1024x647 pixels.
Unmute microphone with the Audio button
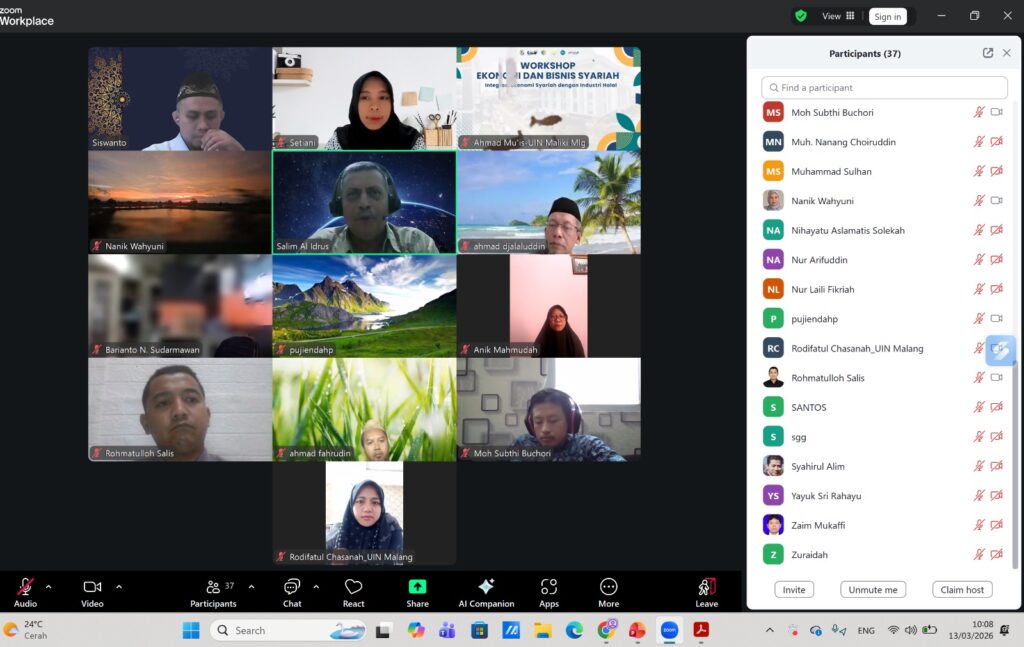coord(25,587)
